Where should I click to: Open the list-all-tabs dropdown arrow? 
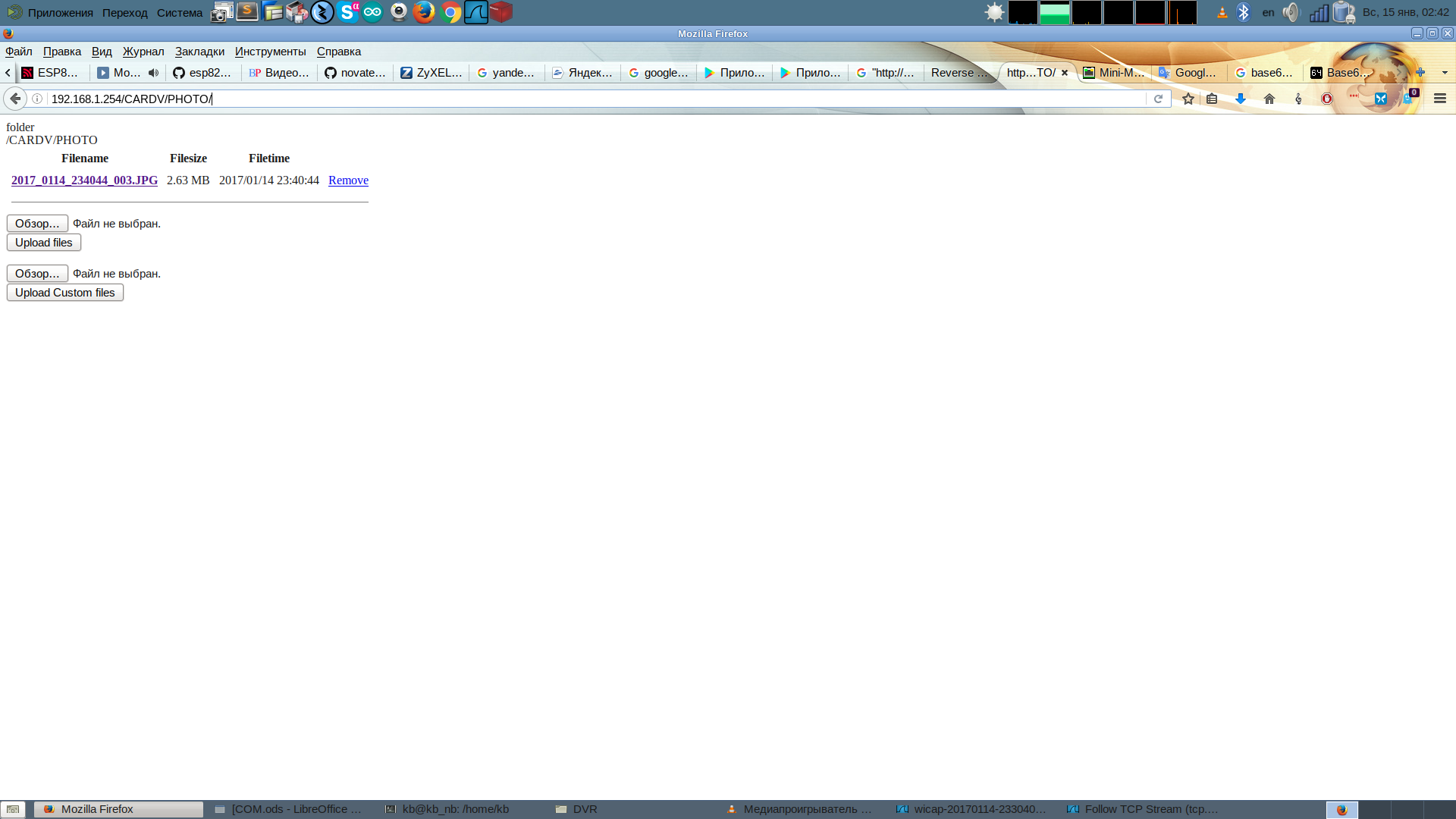1445,73
